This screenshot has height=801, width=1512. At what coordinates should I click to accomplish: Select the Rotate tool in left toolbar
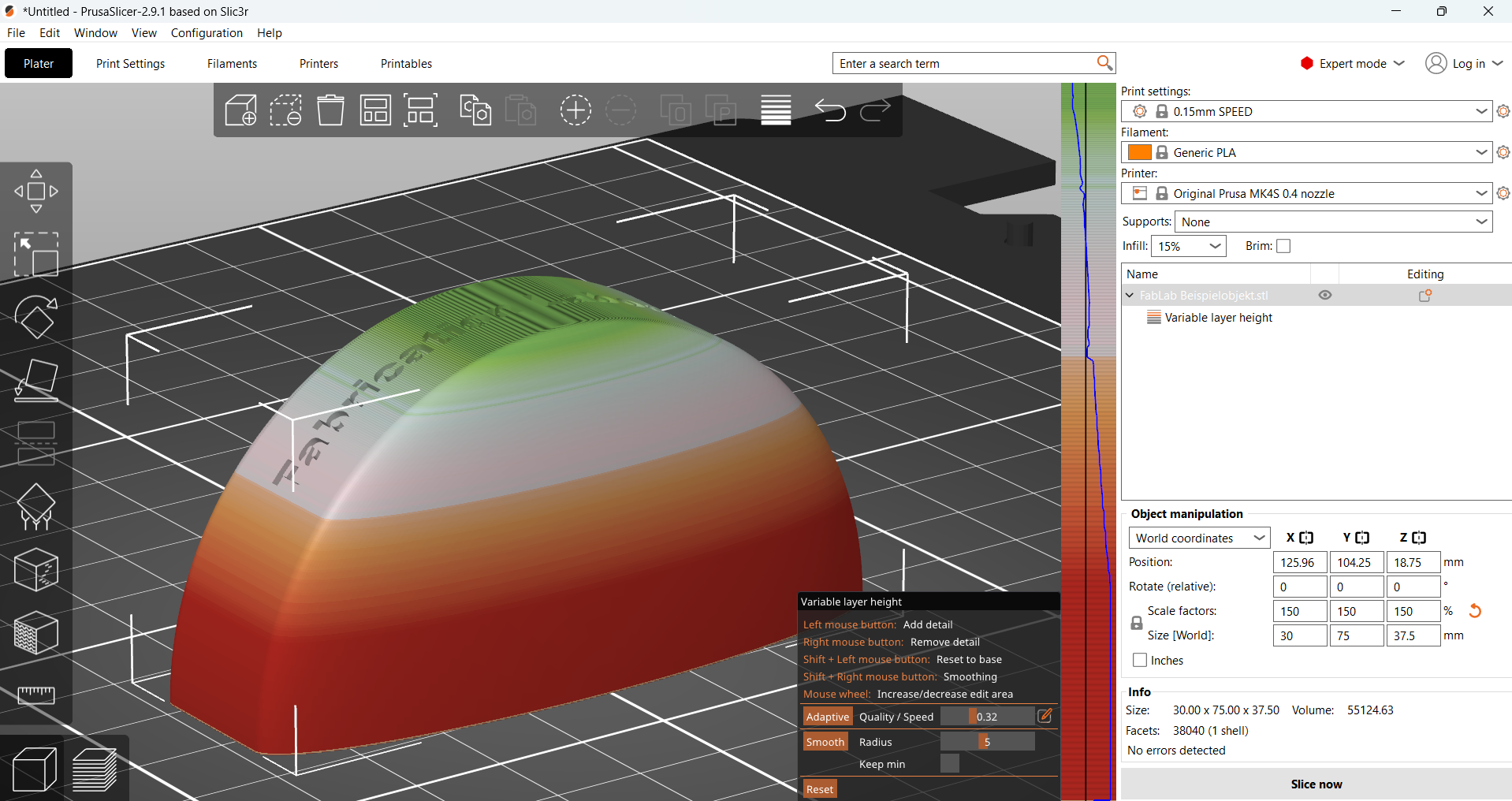coord(36,317)
